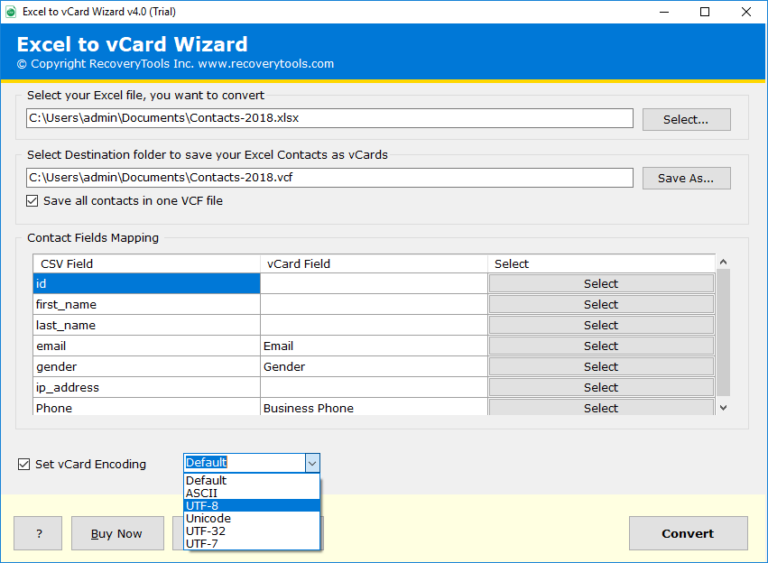The height and width of the screenshot is (563, 768).
Task: Maximize the wizard window
Action: point(705,12)
